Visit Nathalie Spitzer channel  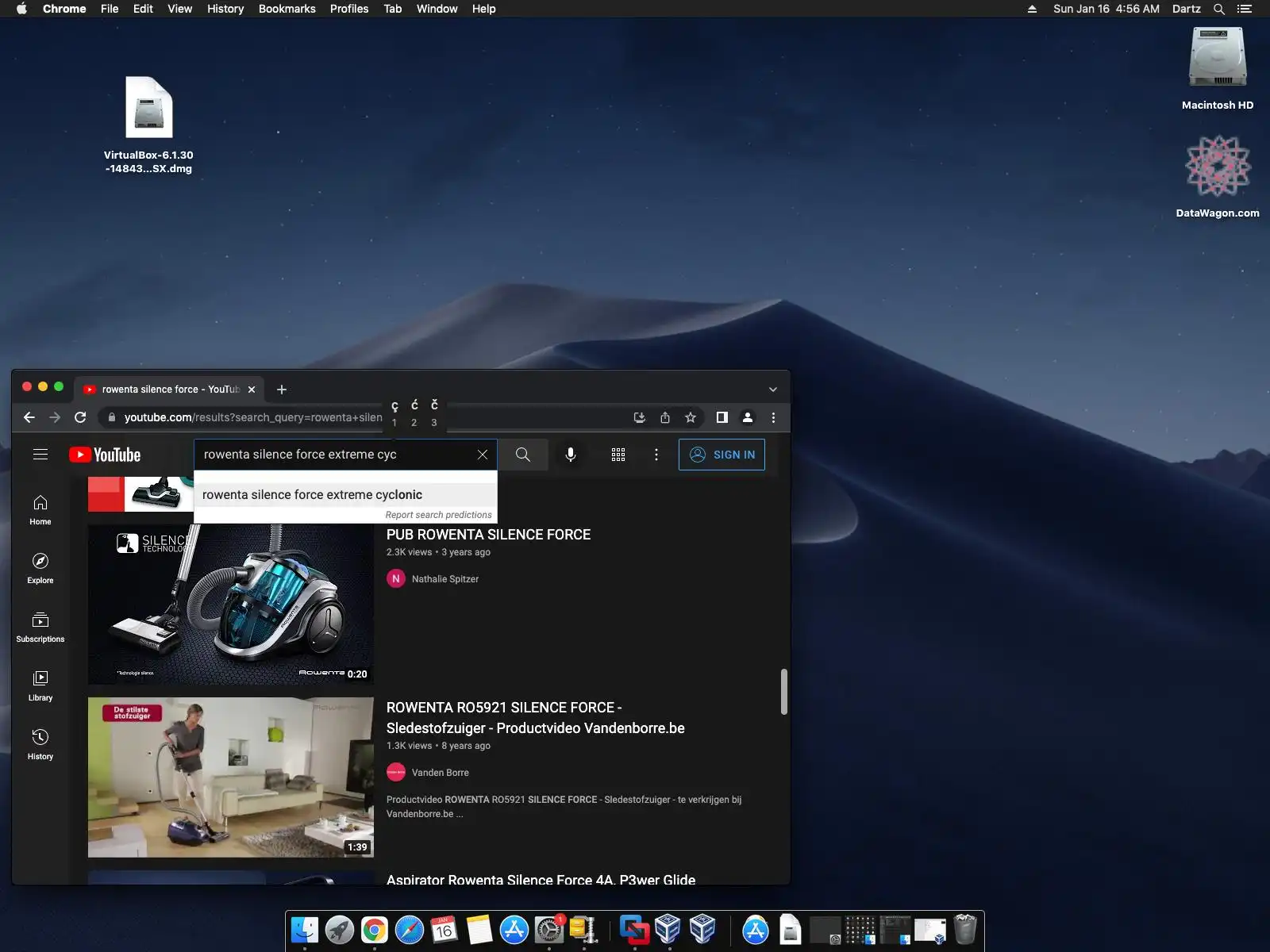pos(445,579)
